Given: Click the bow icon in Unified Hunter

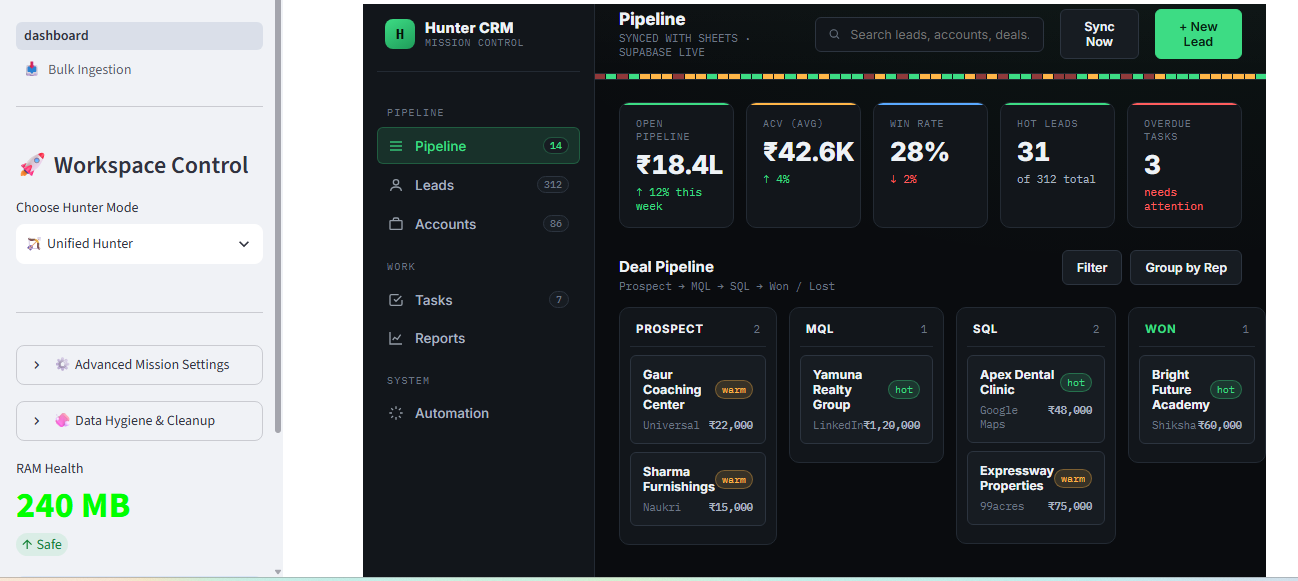Looking at the screenshot, I should (x=34, y=243).
